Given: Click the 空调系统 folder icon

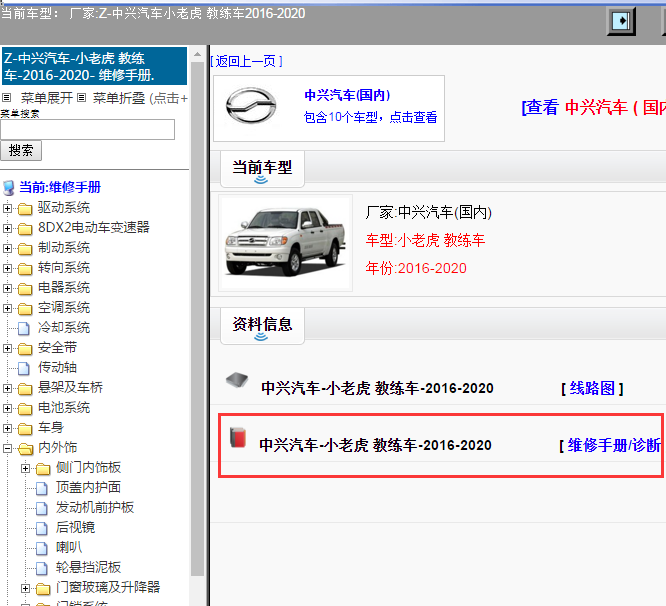Looking at the screenshot, I should 25,309.
